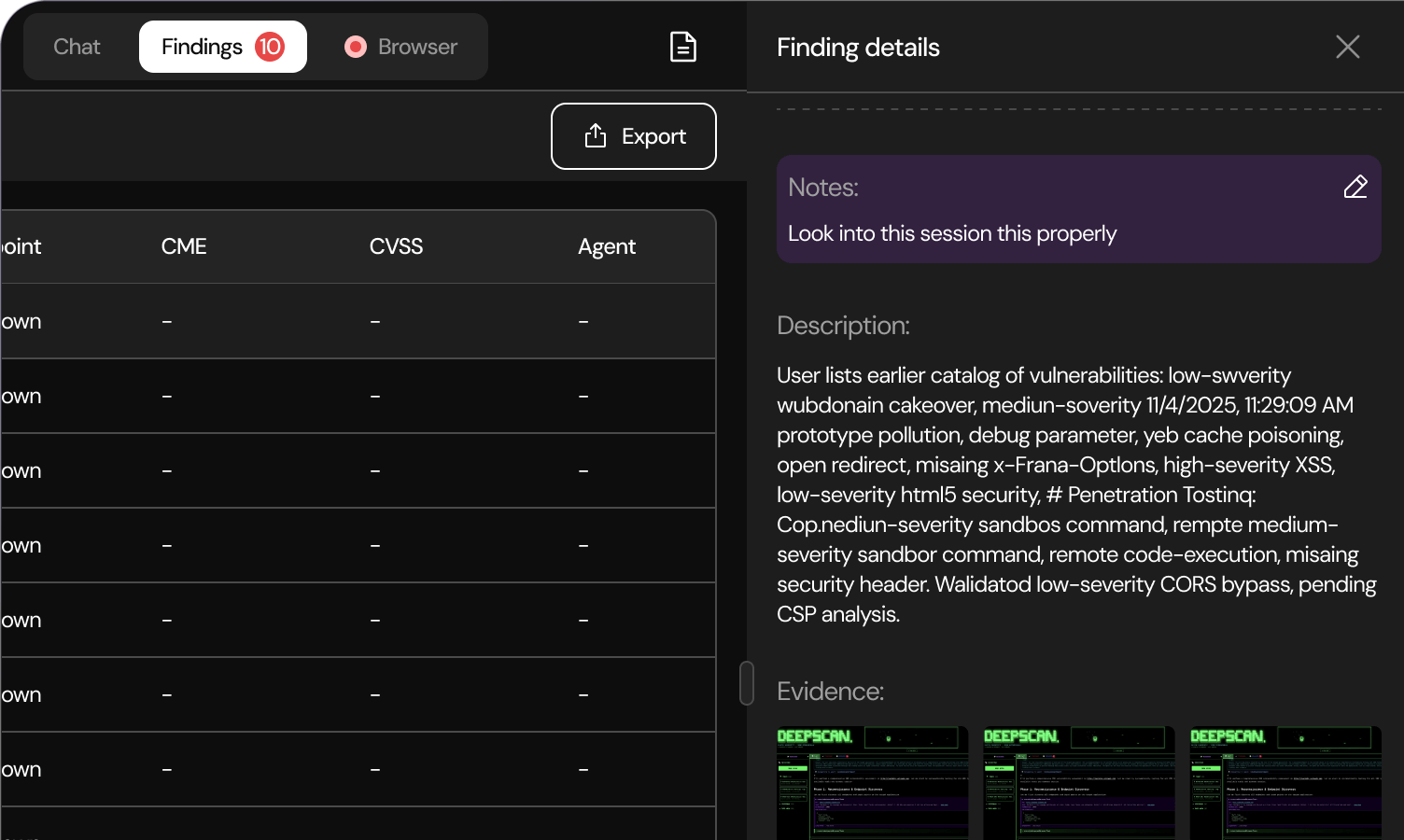Open third DEEPSCAN evidence thumbnail

(1285, 782)
